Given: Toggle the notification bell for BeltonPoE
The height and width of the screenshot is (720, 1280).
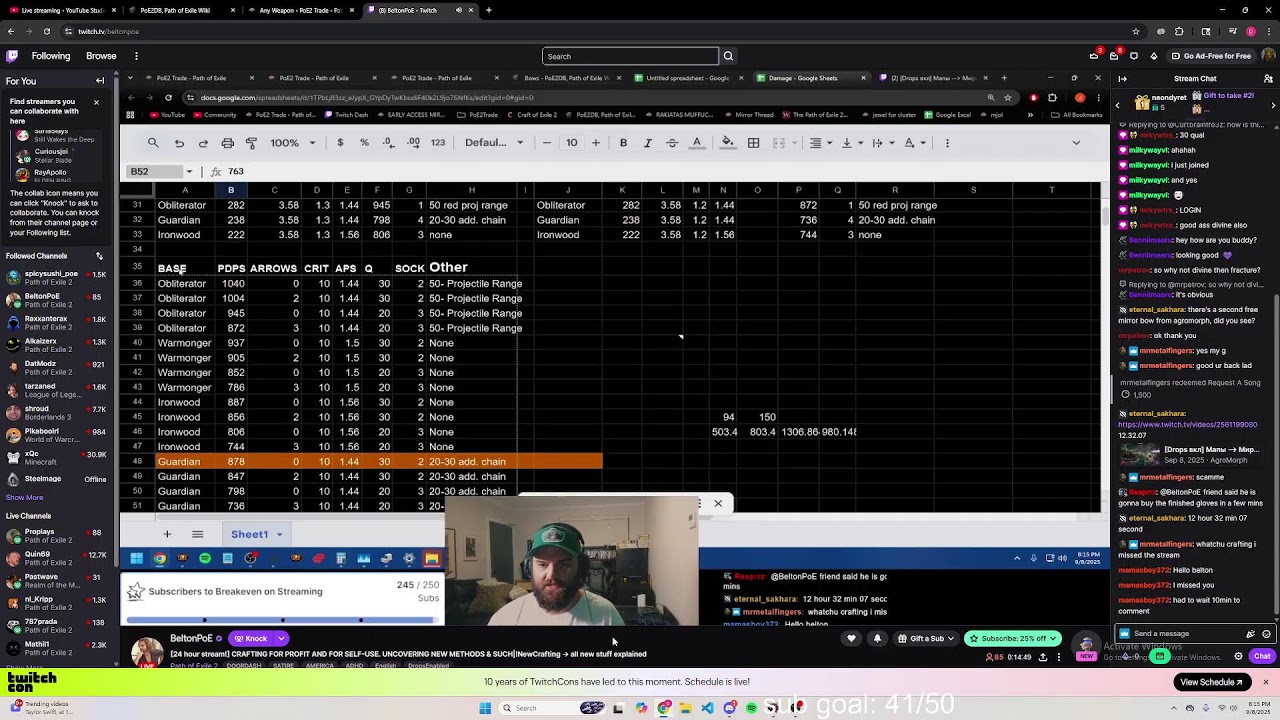Looking at the screenshot, I should click(877, 638).
